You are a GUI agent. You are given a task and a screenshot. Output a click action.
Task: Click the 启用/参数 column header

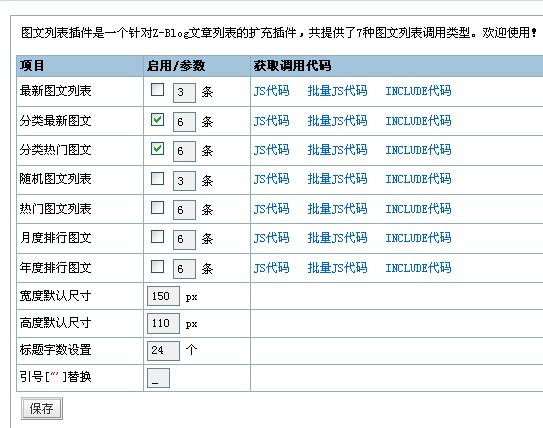click(x=176, y=65)
